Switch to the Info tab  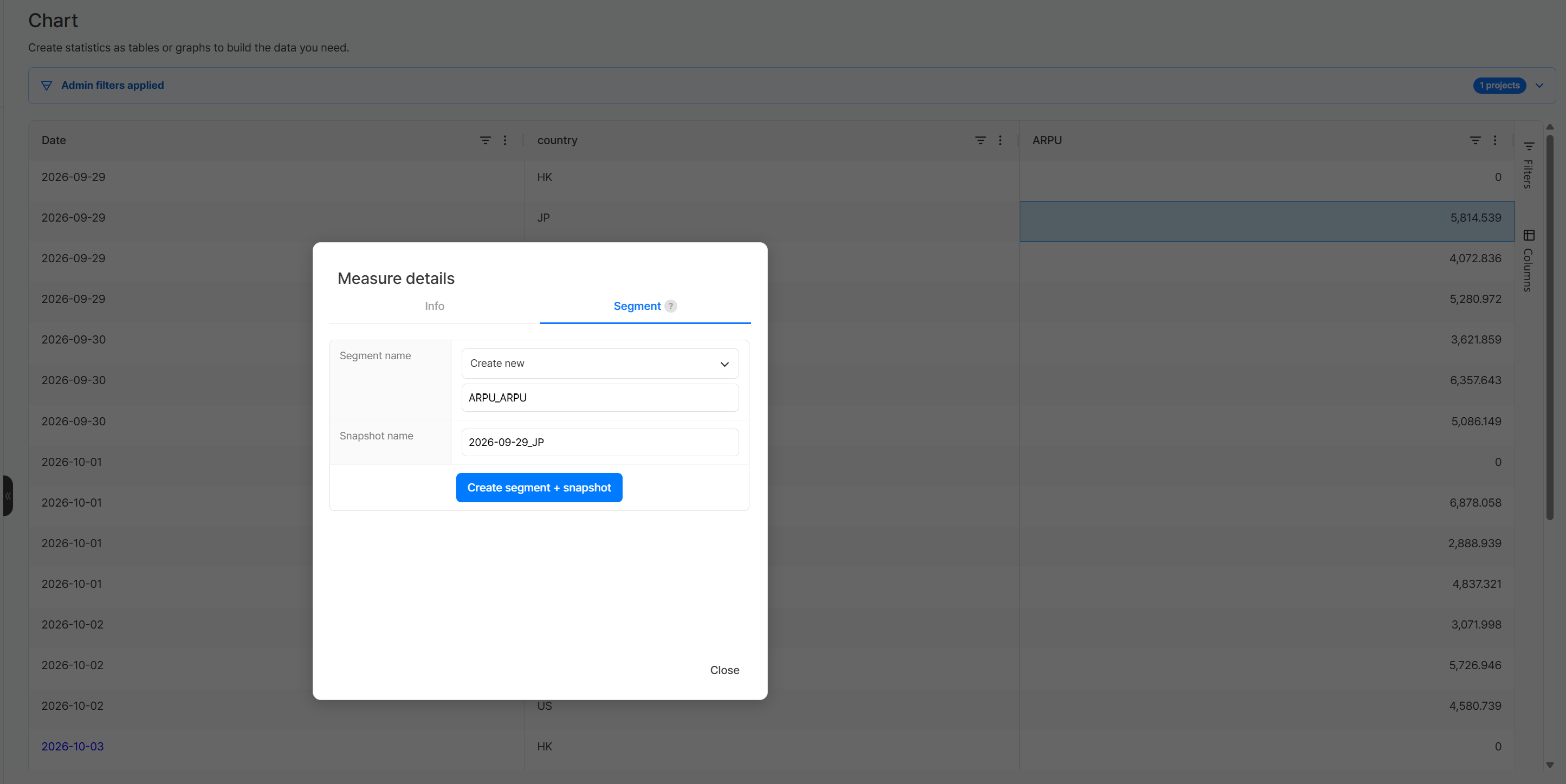[435, 306]
